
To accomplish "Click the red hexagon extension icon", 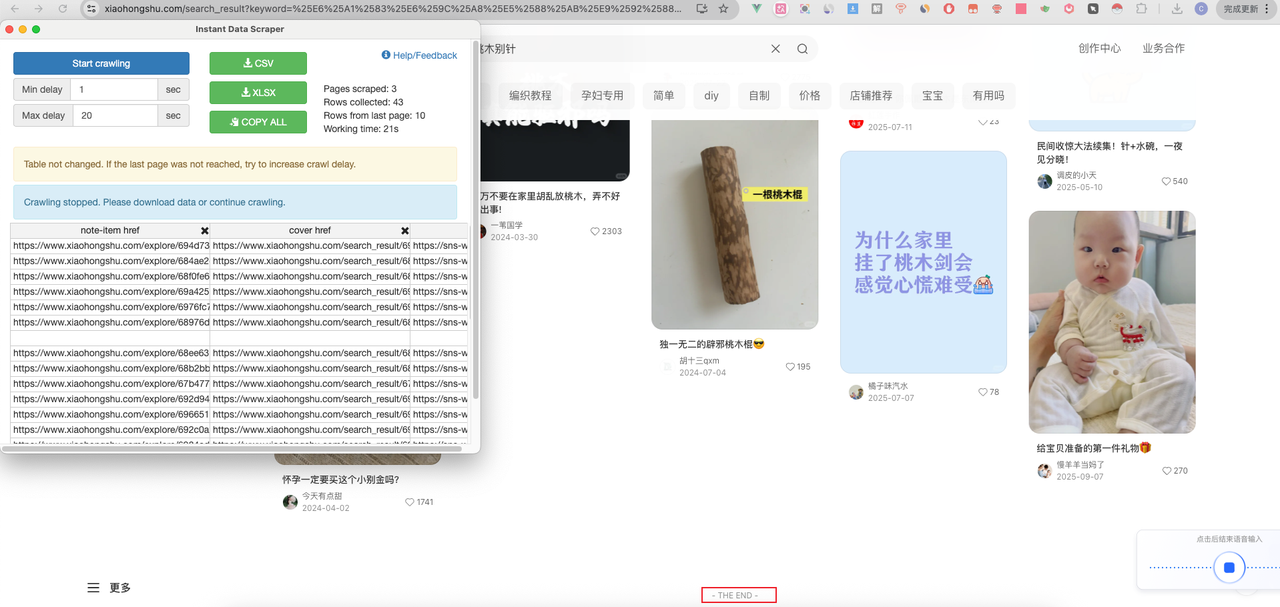I will (1069, 8).
